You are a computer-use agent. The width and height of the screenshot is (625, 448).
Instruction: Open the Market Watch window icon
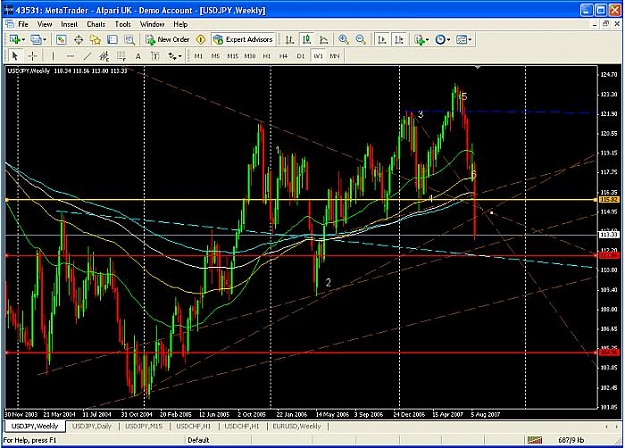point(61,39)
